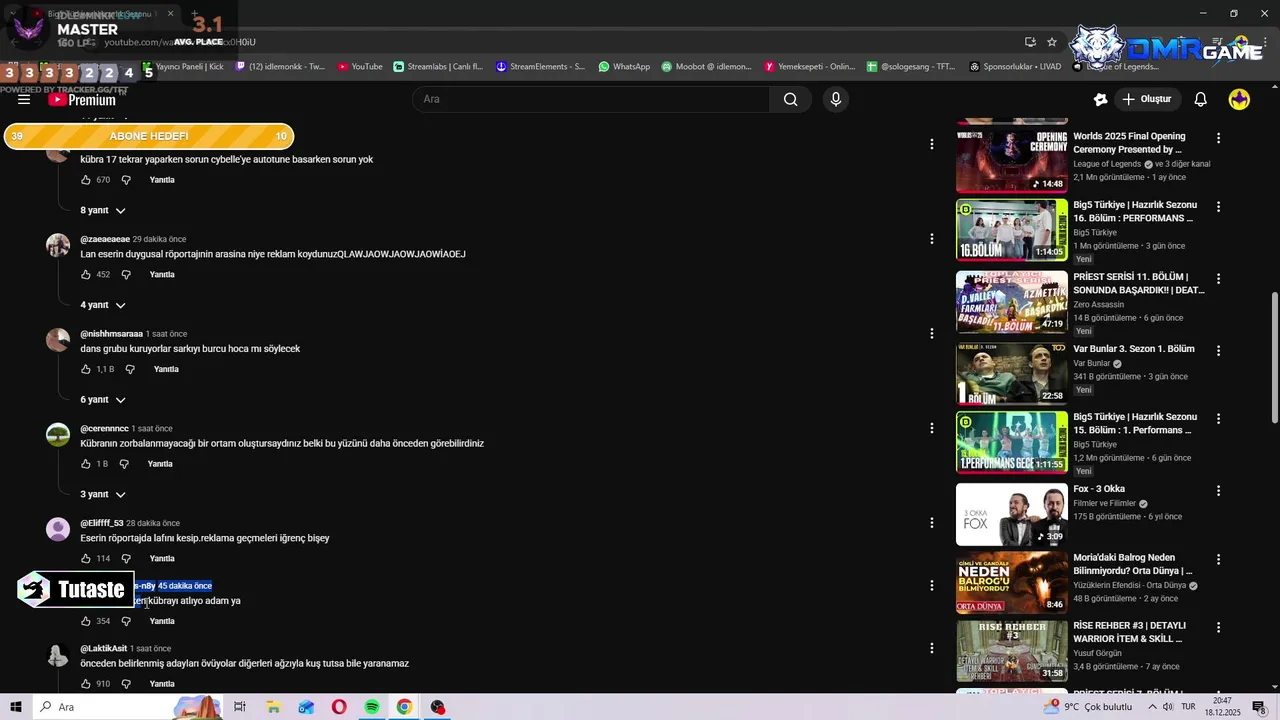Open PRIEST SERİSİ 11. BÖLÜM thumbnail
Viewport: 1280px width, 720px height.
(x=1011, y=302)
